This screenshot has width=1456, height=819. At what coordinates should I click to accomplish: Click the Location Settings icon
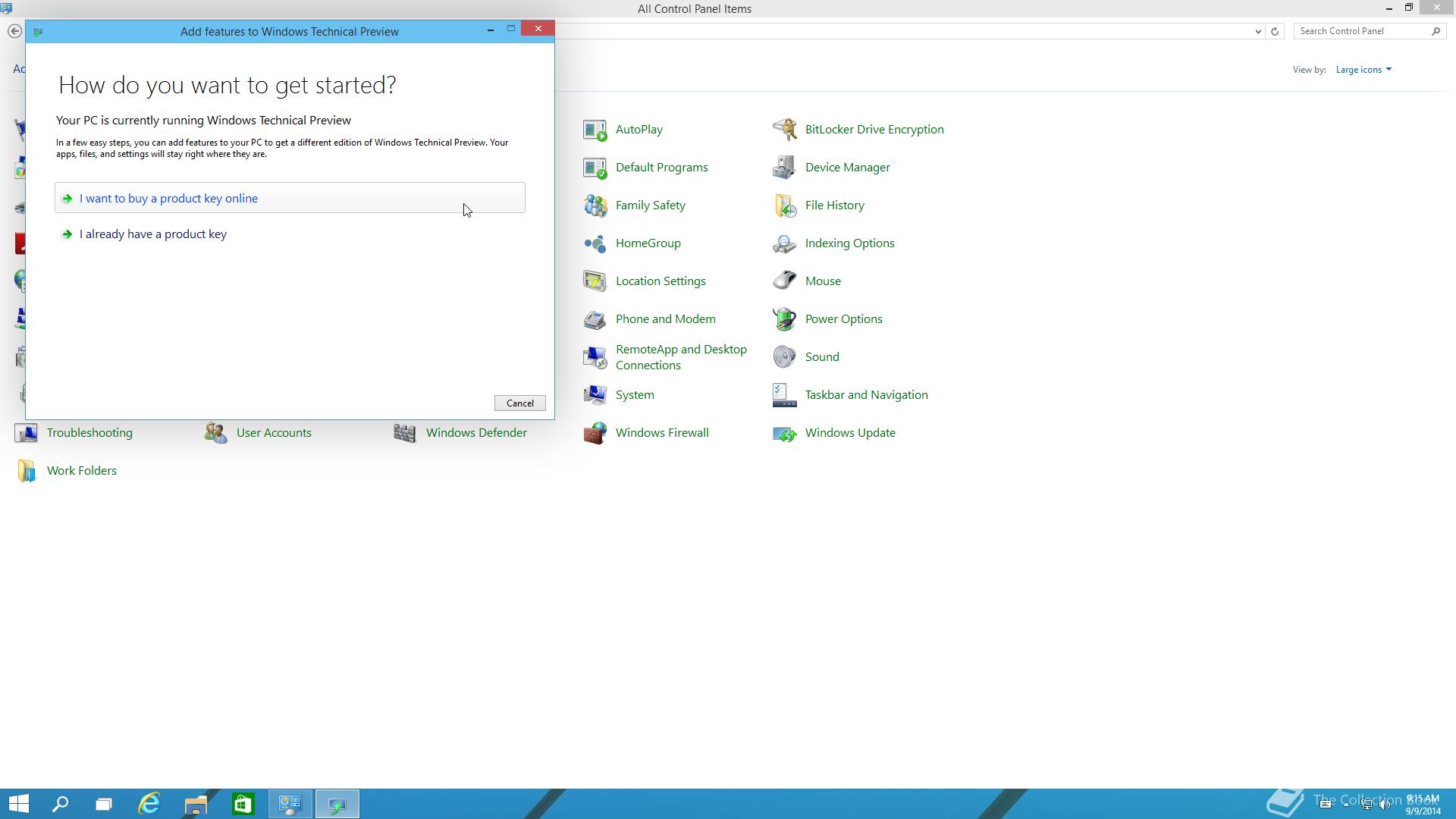595,281
